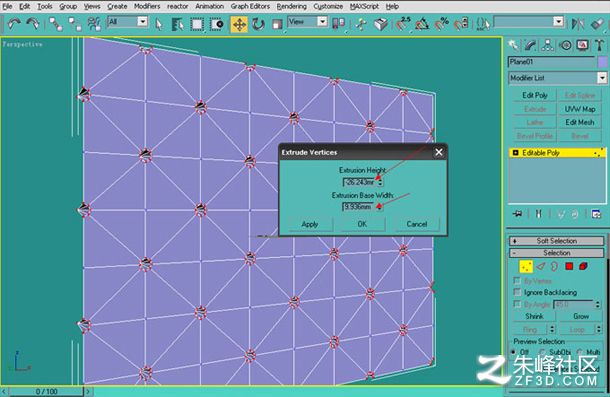Screen dimensions: 610x397
Task: Open the Modifiers menu
Action: 147,6
